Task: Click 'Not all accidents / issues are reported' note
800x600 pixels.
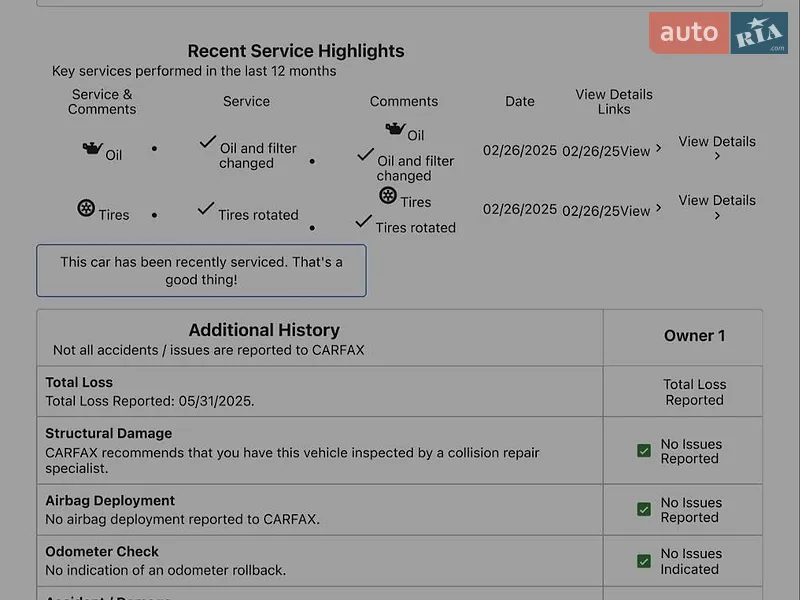Action: [x=209, y=350]
